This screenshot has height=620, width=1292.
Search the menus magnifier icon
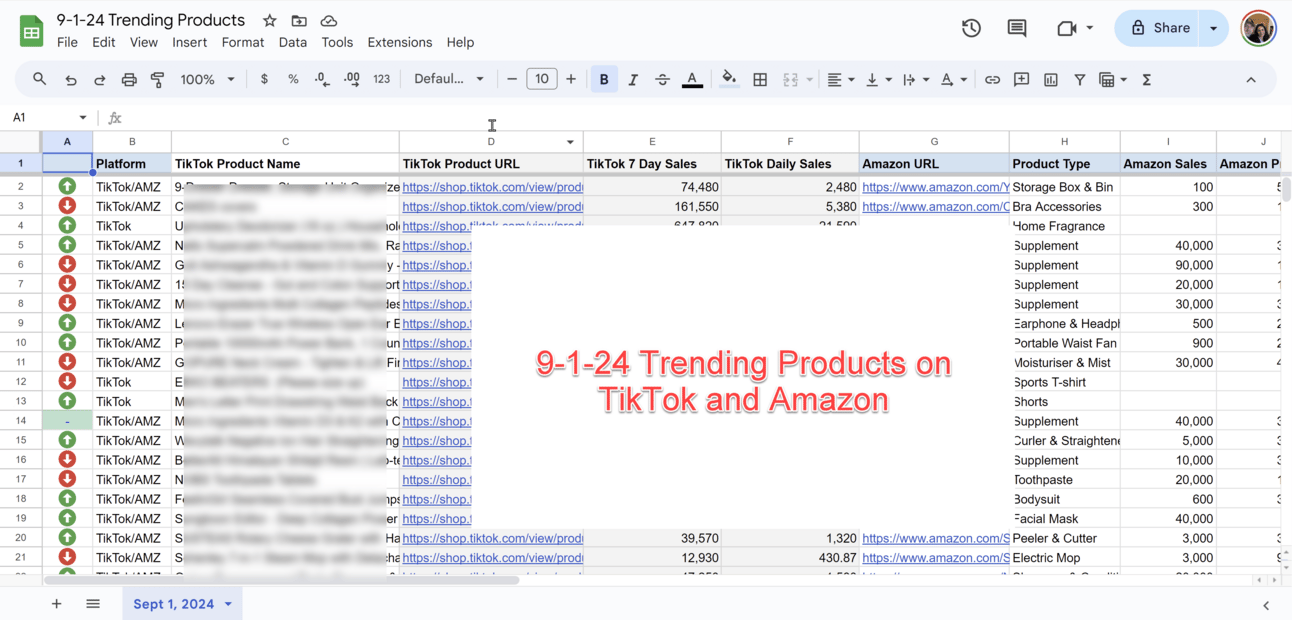coord(39,79)
